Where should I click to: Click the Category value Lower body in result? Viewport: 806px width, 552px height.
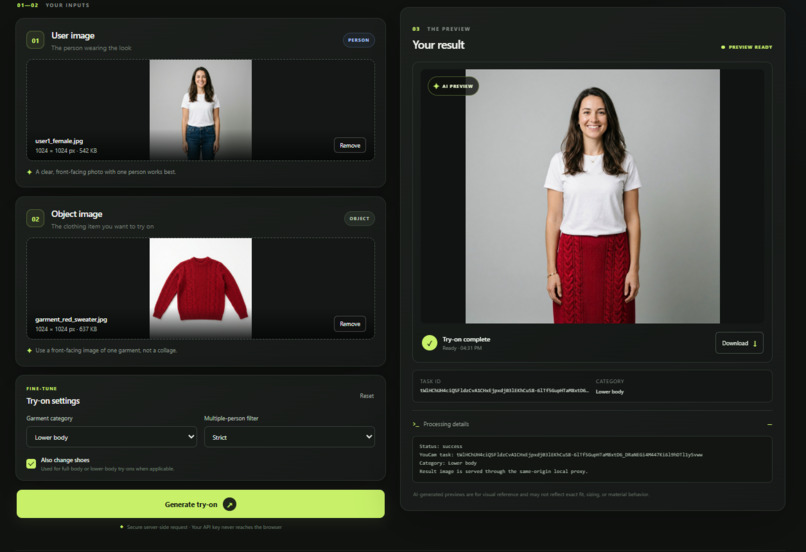(610, 392)
